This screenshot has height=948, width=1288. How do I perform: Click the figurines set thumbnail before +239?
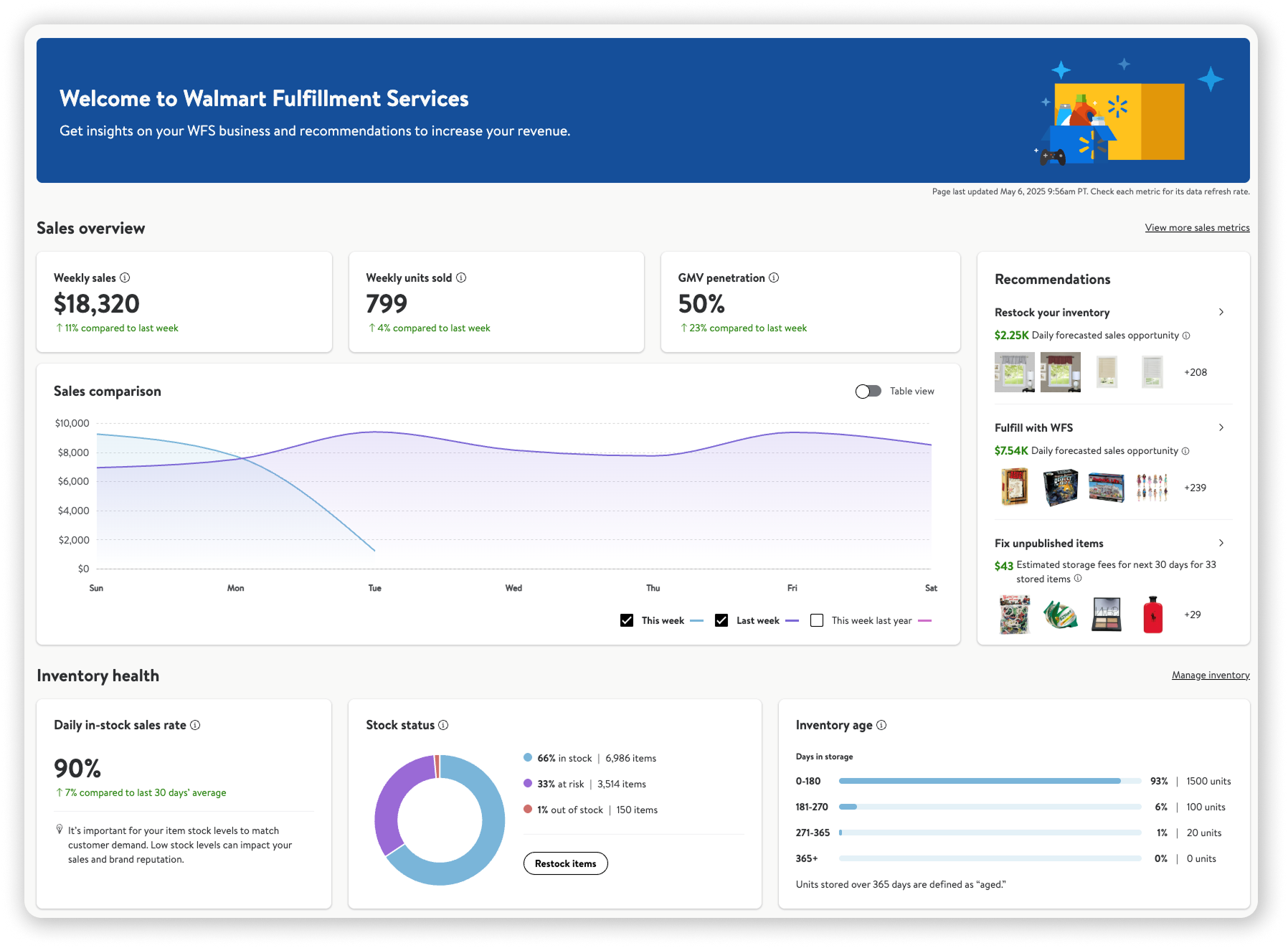[x=1152, y=488]
